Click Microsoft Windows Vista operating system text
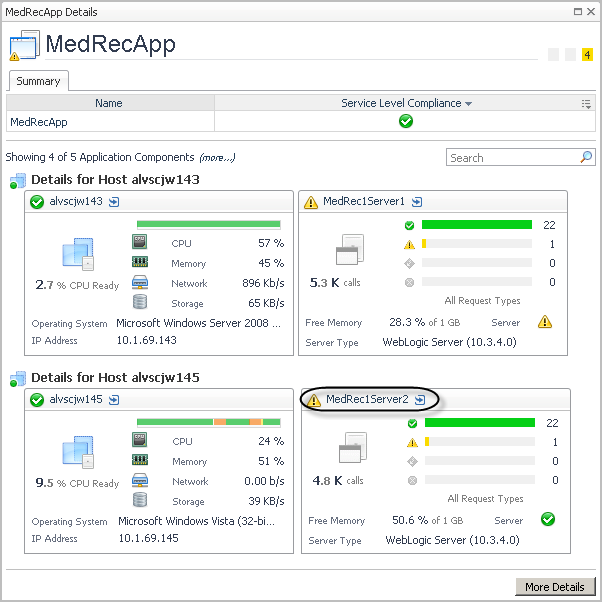 click(196, 521)
